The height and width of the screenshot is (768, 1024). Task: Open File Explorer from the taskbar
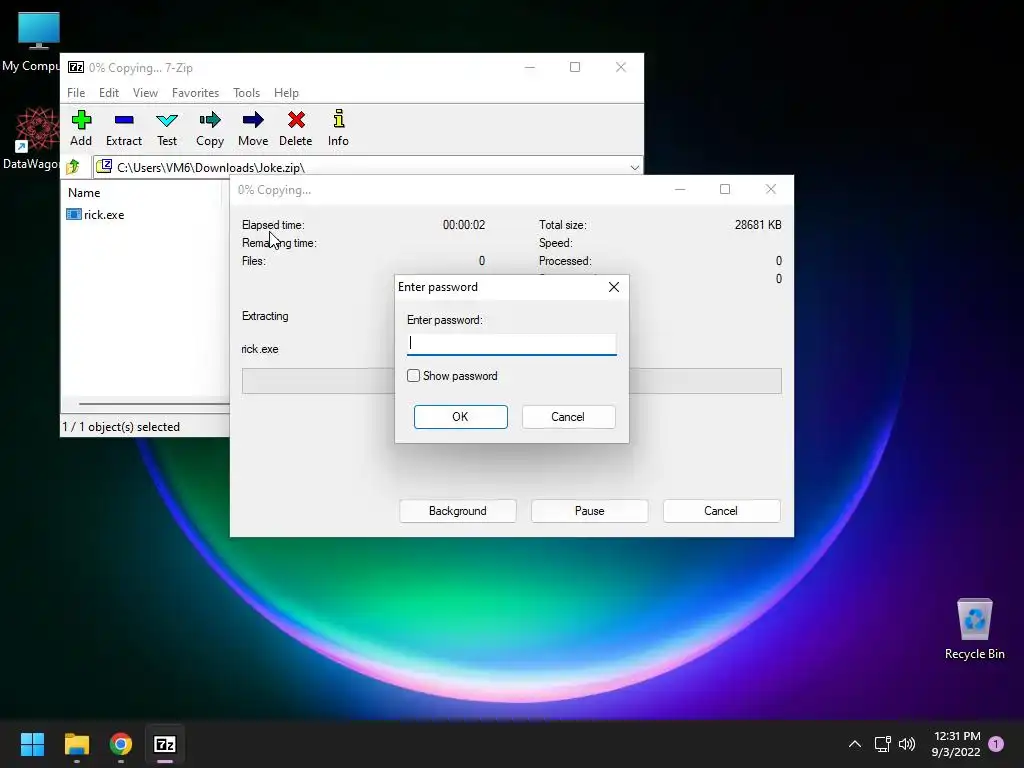point(76,744)
